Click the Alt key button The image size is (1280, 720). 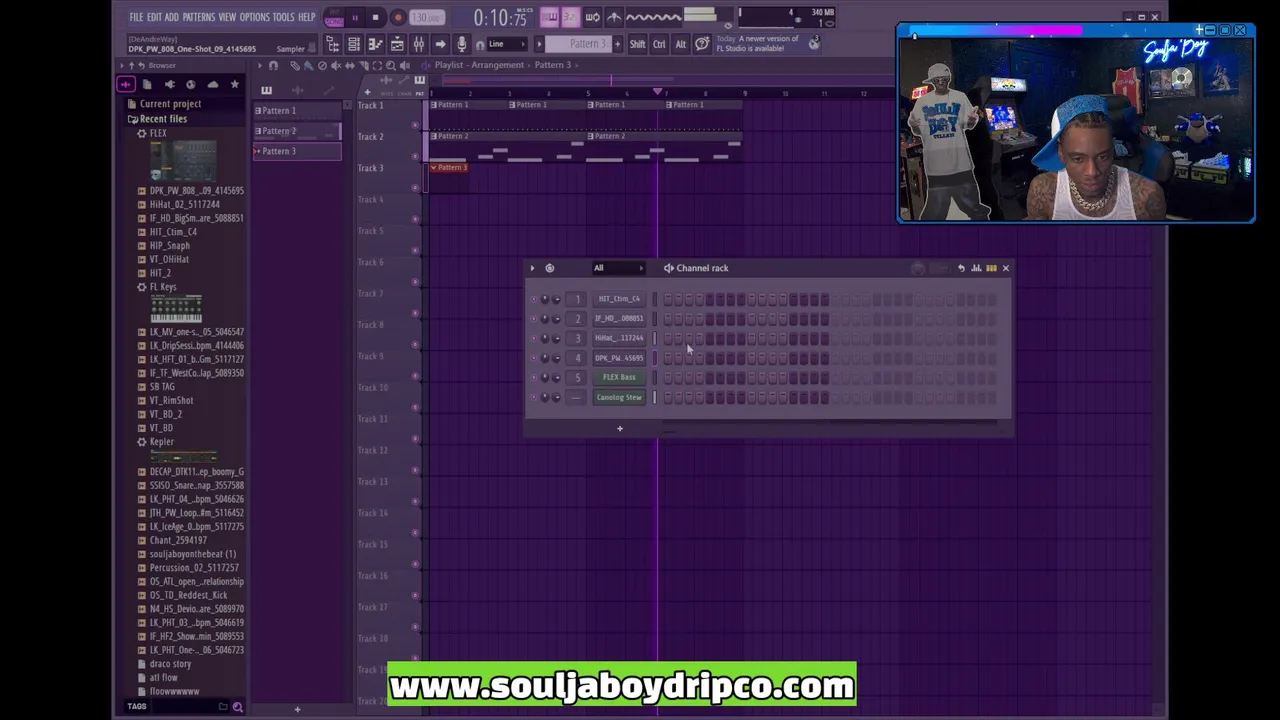coord(681,44)
